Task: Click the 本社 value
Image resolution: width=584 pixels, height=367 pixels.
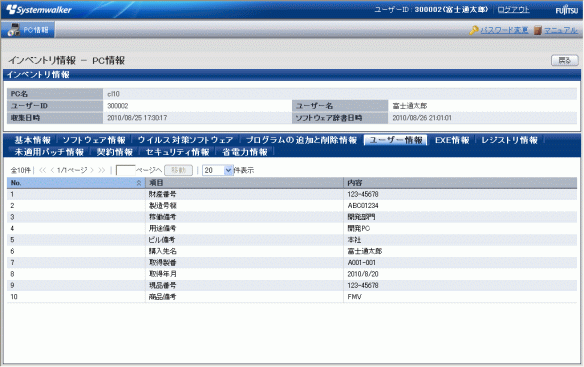Action: coord(354,240)
